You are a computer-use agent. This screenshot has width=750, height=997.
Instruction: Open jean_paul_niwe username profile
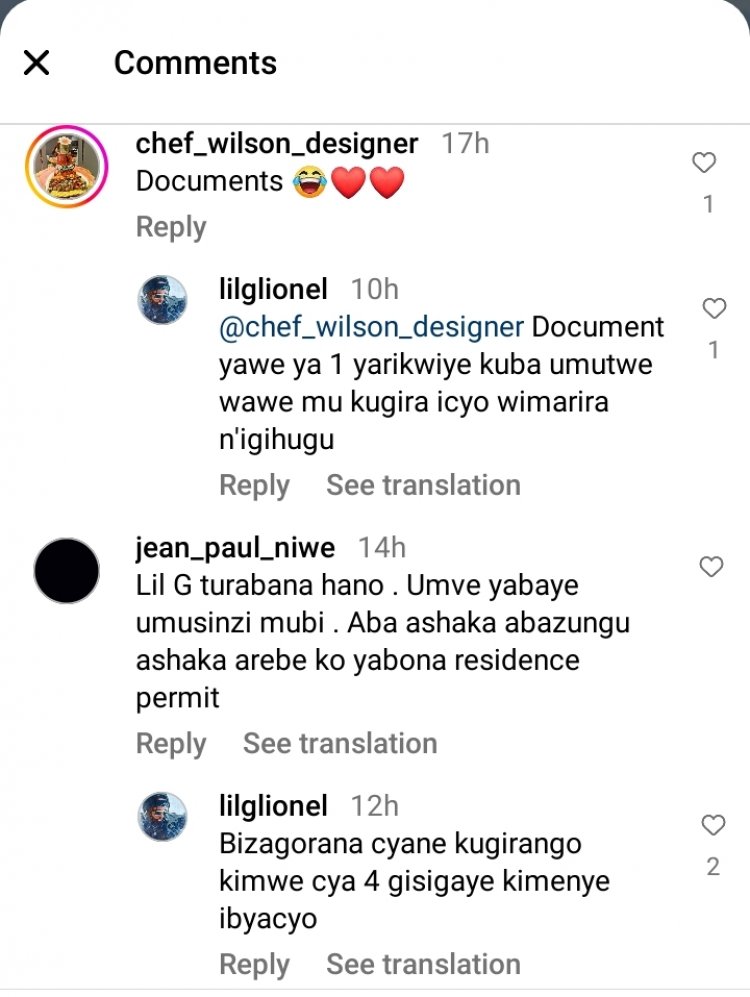tap(235, 548)
